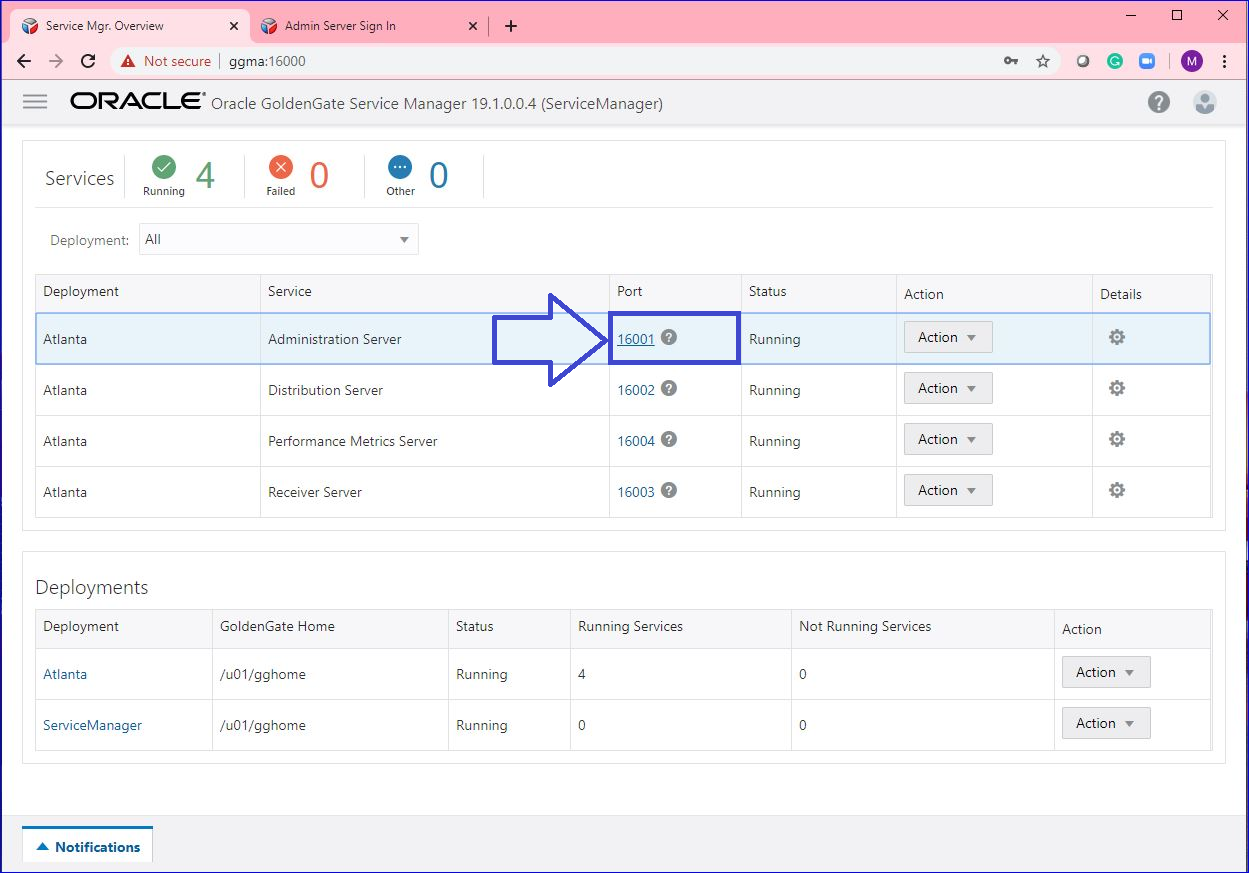
Task: Expand the Notifications panel
Action: [x=88, y=846]
